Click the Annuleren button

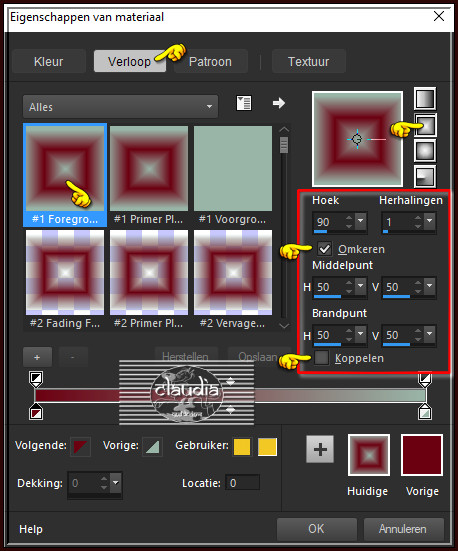403,529
